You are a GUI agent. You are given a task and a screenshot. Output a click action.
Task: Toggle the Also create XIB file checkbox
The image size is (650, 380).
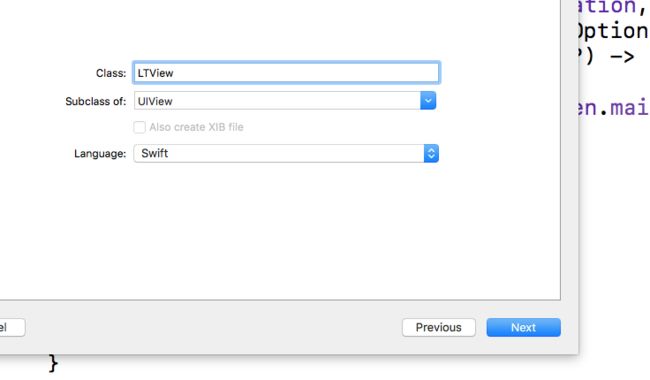coord(139,127)
